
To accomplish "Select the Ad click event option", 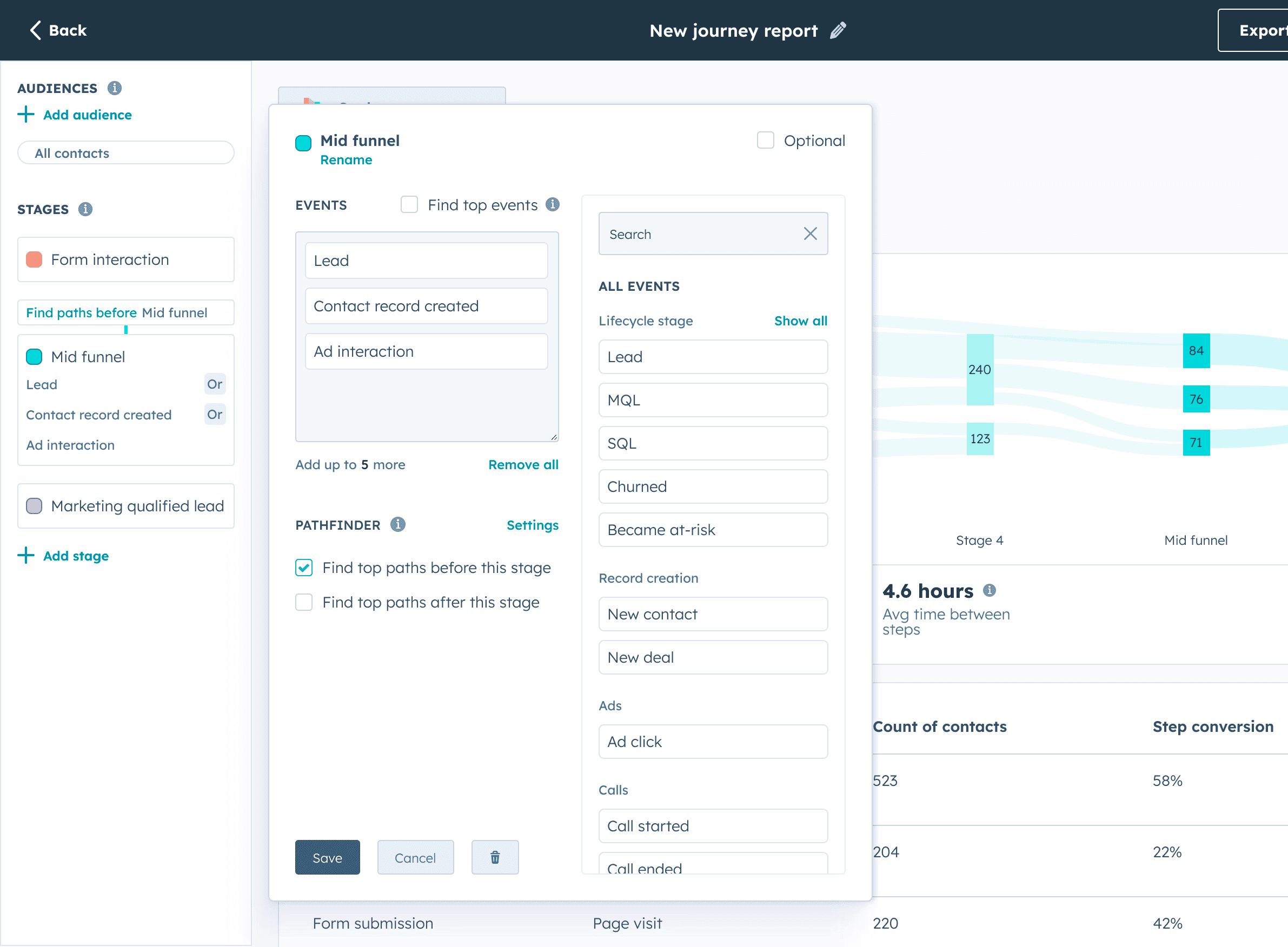I will [713, 742].
